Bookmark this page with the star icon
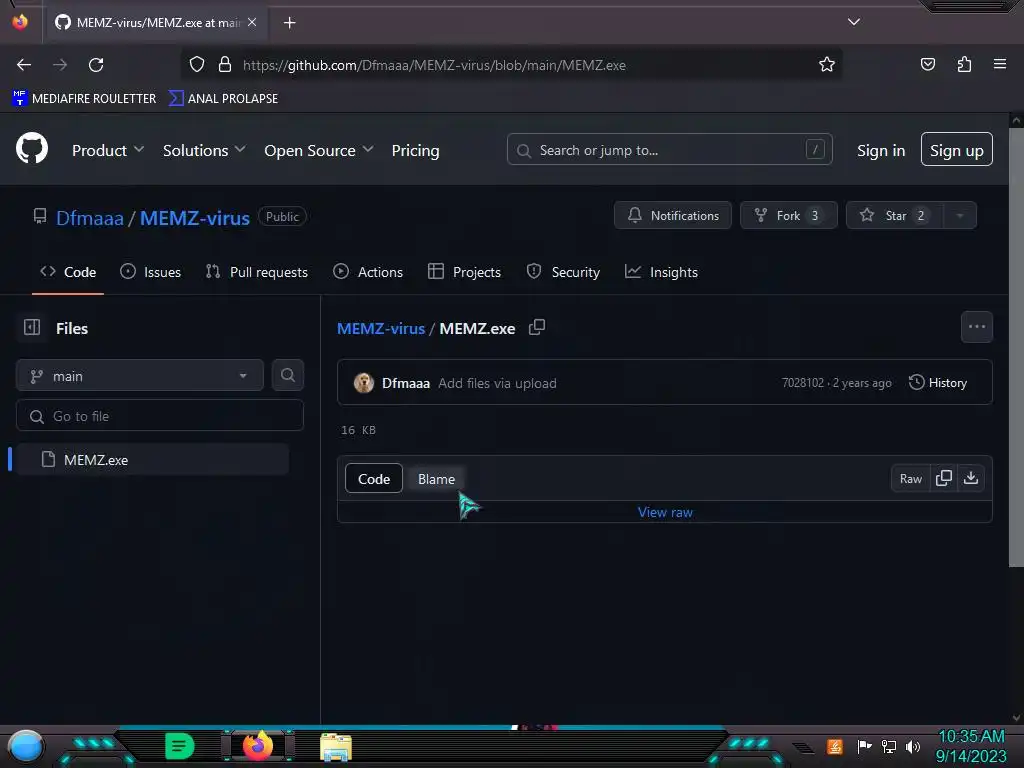The height and width of the screenshot is (768, 1024). [x=827, y=65]
